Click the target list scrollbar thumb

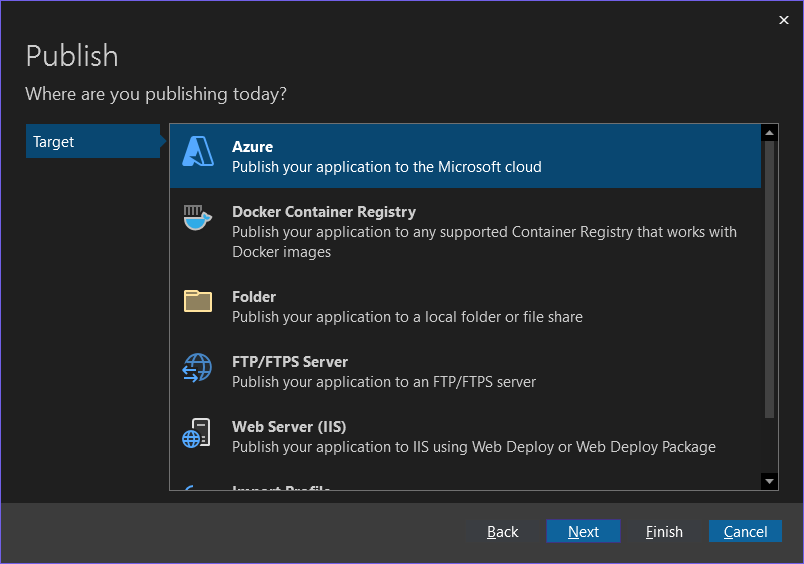(769, 279)
